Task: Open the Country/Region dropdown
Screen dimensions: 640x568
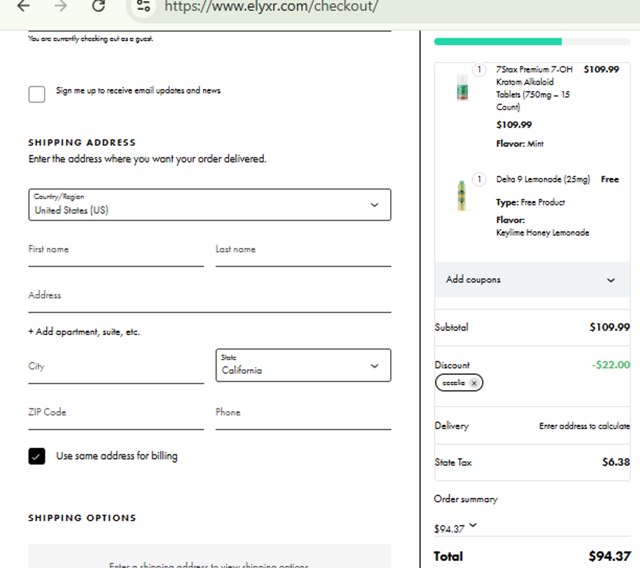Action: tap(210, 204)
